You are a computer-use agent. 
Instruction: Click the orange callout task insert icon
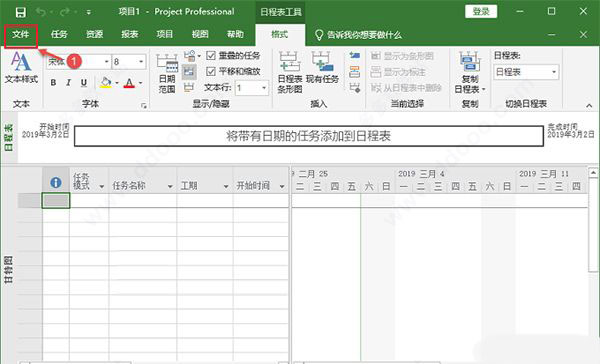pos(355,72)
